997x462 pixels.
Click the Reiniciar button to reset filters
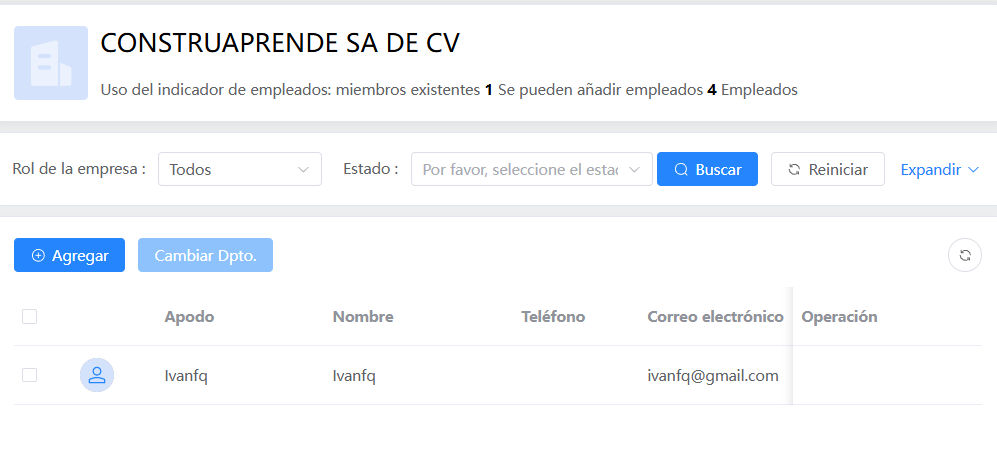[x=827, y=170]
